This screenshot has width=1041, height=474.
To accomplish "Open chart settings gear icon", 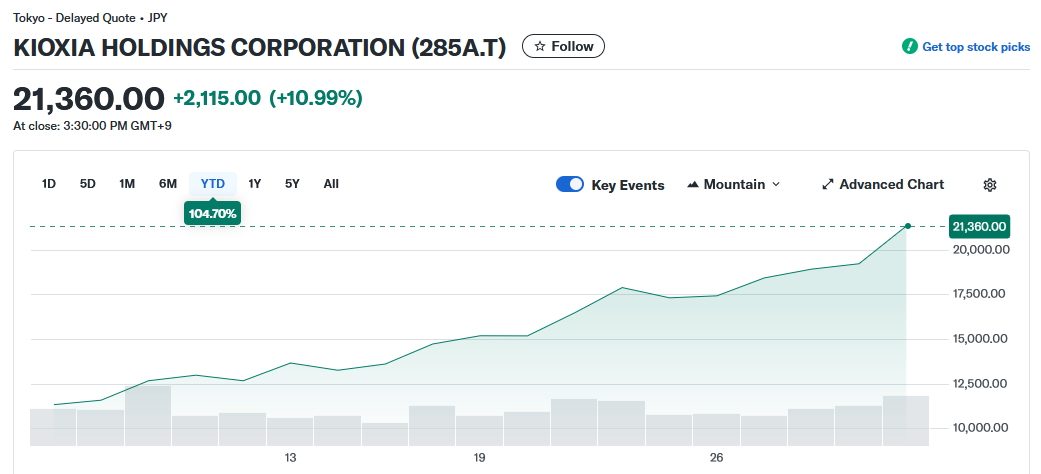I will coord(990,185).
